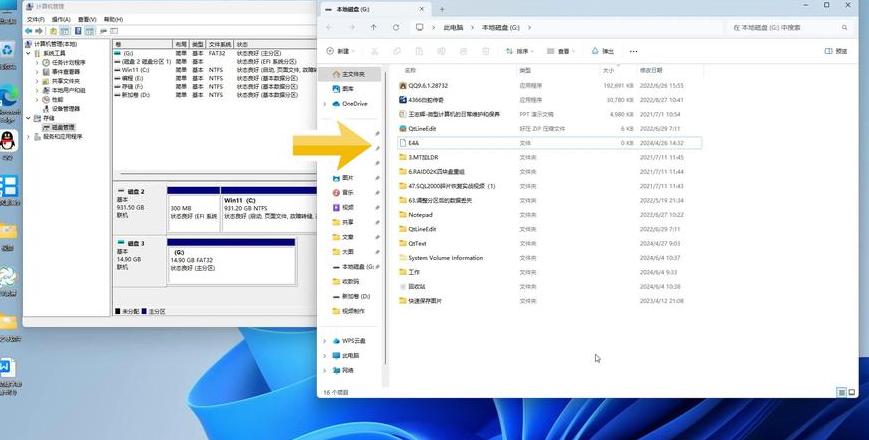This screenshot has width=869, height=440.
Task: Select 主文件夹 in Explorer navigation pane
Action: click(350, 74)
